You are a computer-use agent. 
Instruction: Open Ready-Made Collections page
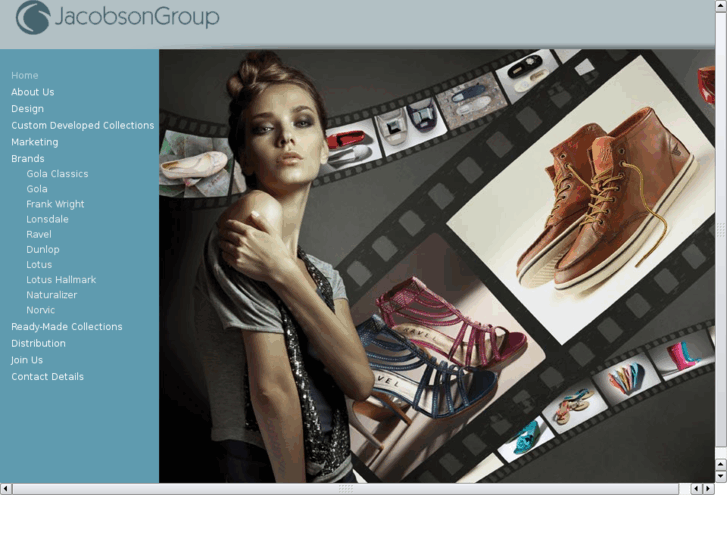click(x=67, y=327)
